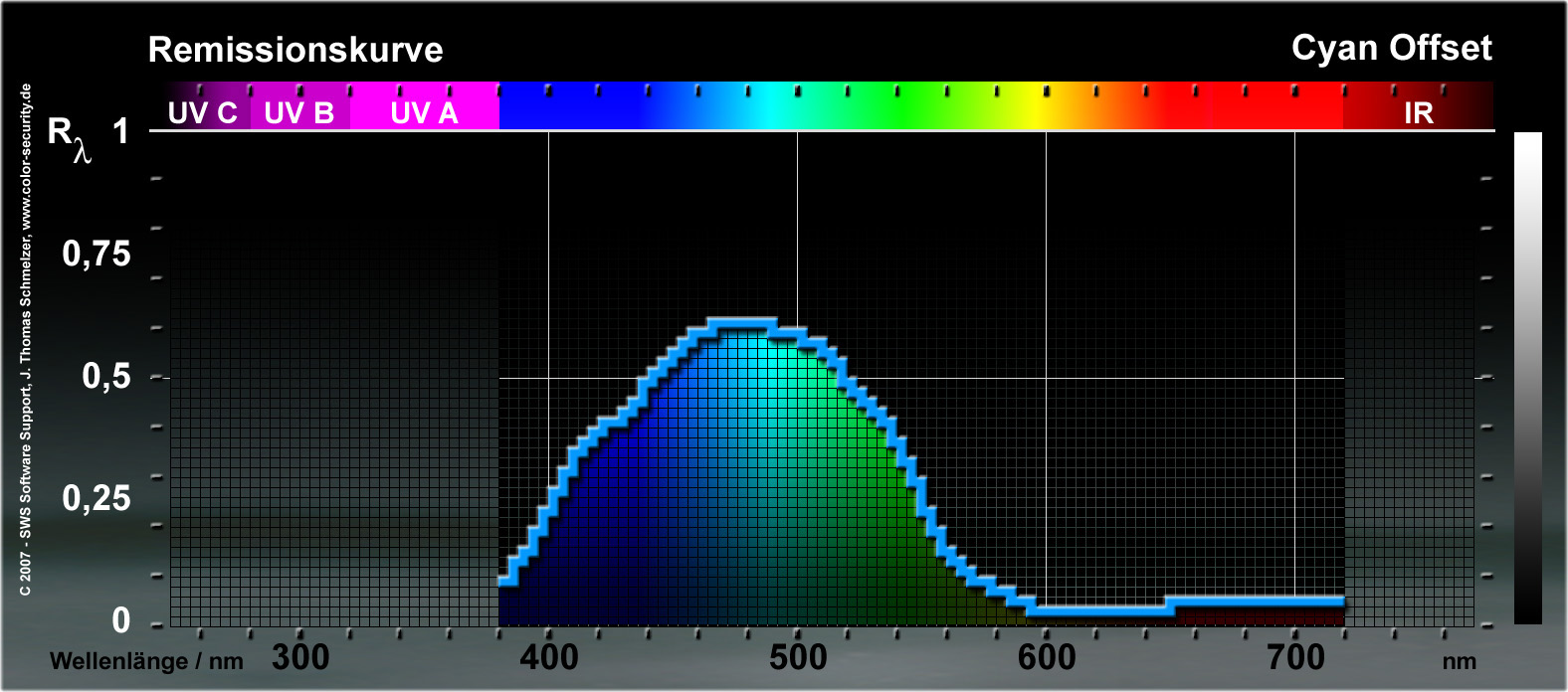
Task: Click the 500 wavelength axis label
Action: click(798, 657)
